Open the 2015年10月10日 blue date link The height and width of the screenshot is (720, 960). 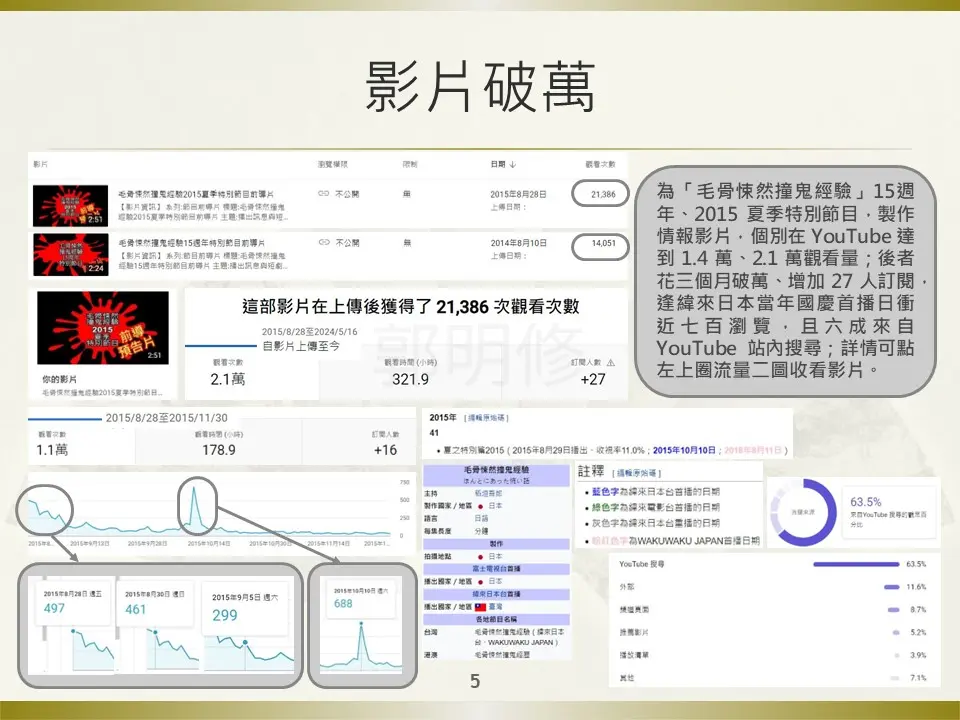point(684,450)
